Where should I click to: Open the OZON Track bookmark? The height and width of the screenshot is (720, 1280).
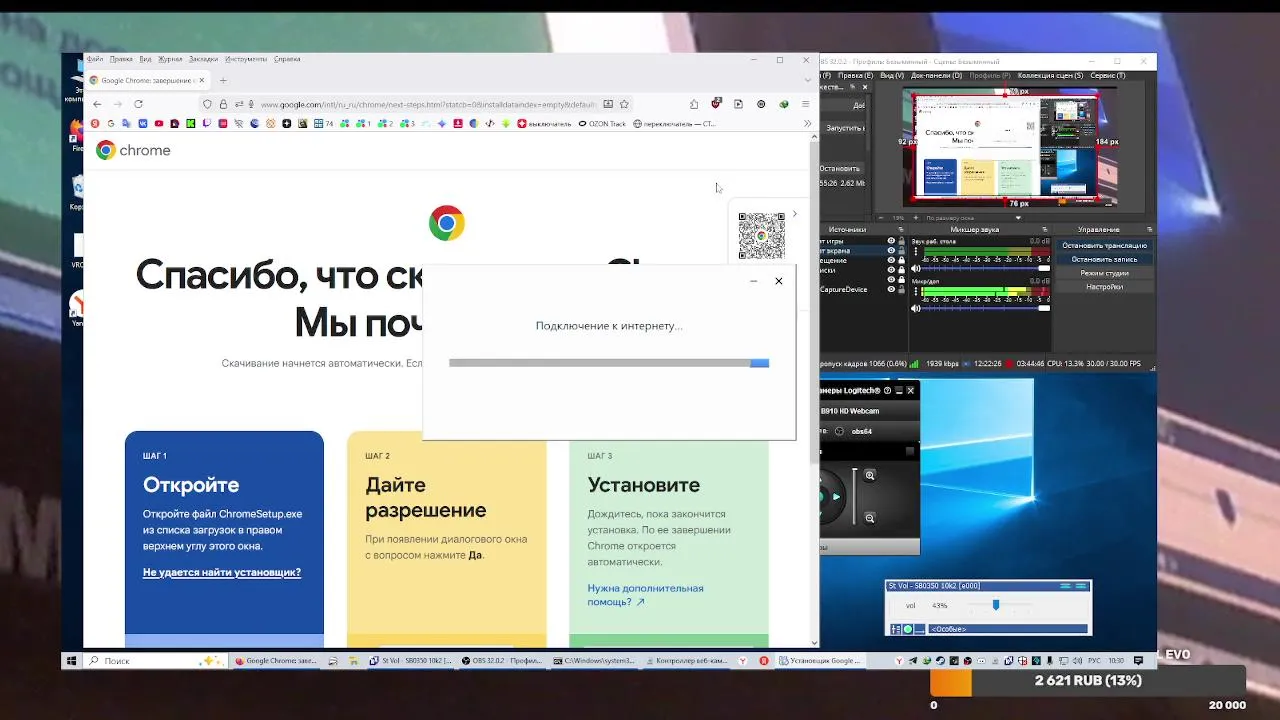pyautogui.click(x=602, y=124)
